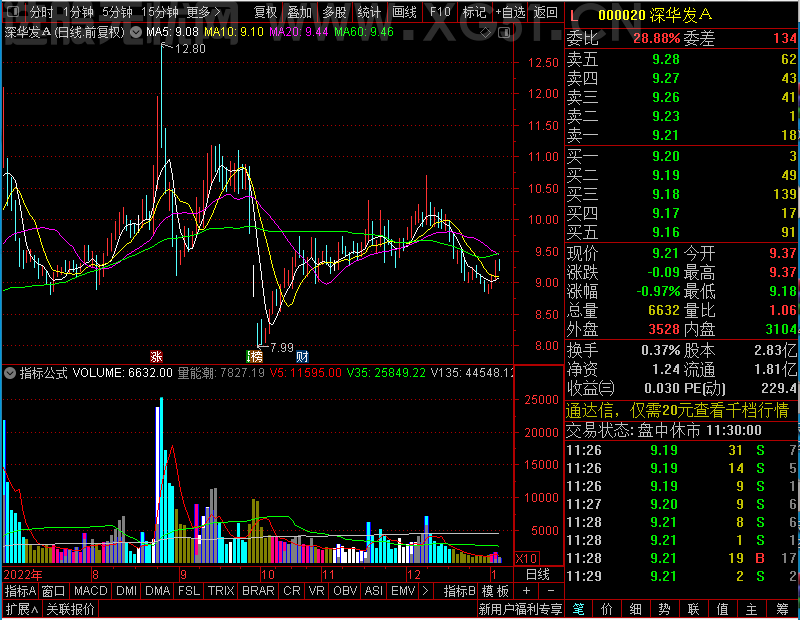The image size is (800, 620).
Task: Open 关联报价 related quotes
Action: tap(70, 609)
